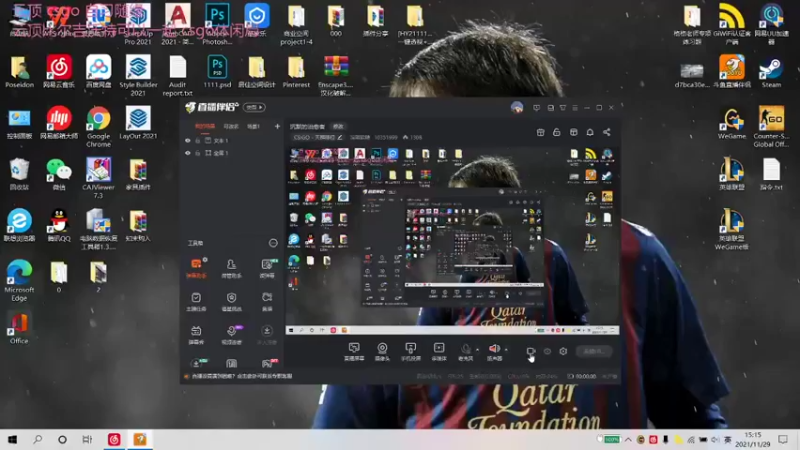Open the mode pill dropdown next to logo
Screen dimensions: 800x450
click(255, 107)
